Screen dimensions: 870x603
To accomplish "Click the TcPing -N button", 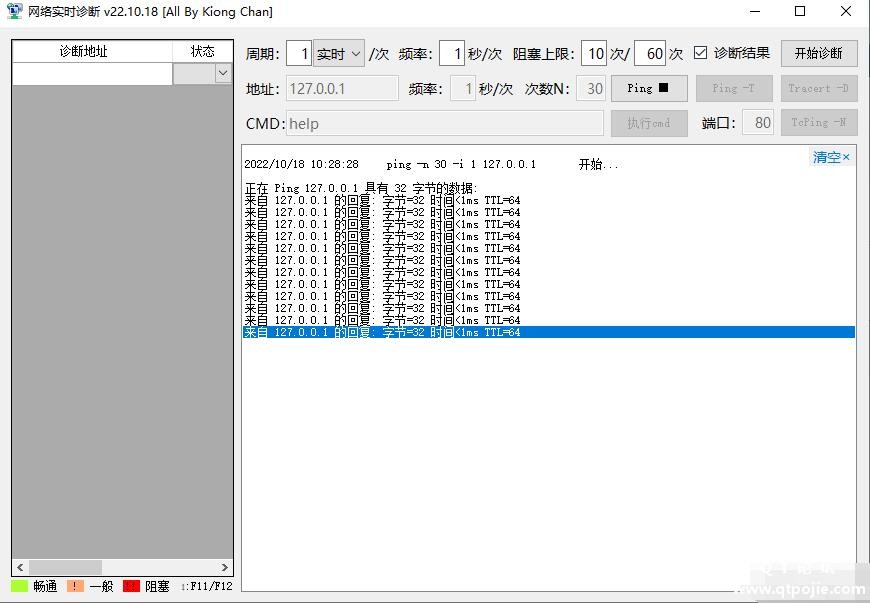I will pyautogui.click(x=819, y=123).
